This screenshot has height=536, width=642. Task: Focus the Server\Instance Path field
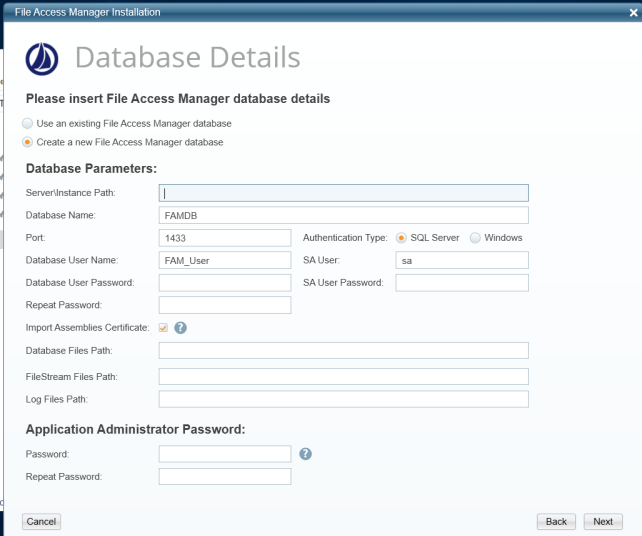[344, 193]
